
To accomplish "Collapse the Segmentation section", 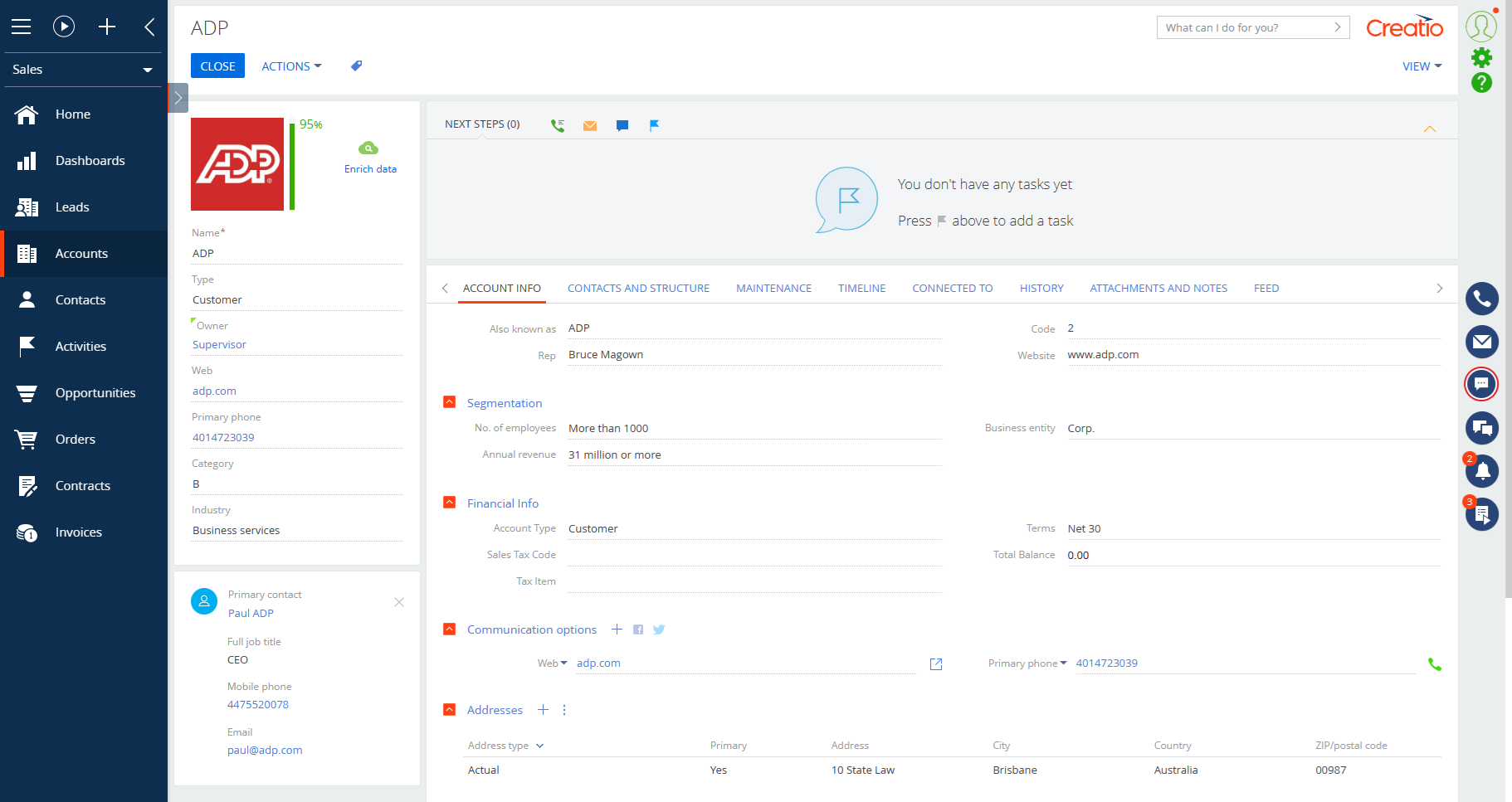I will pos(449,401).
